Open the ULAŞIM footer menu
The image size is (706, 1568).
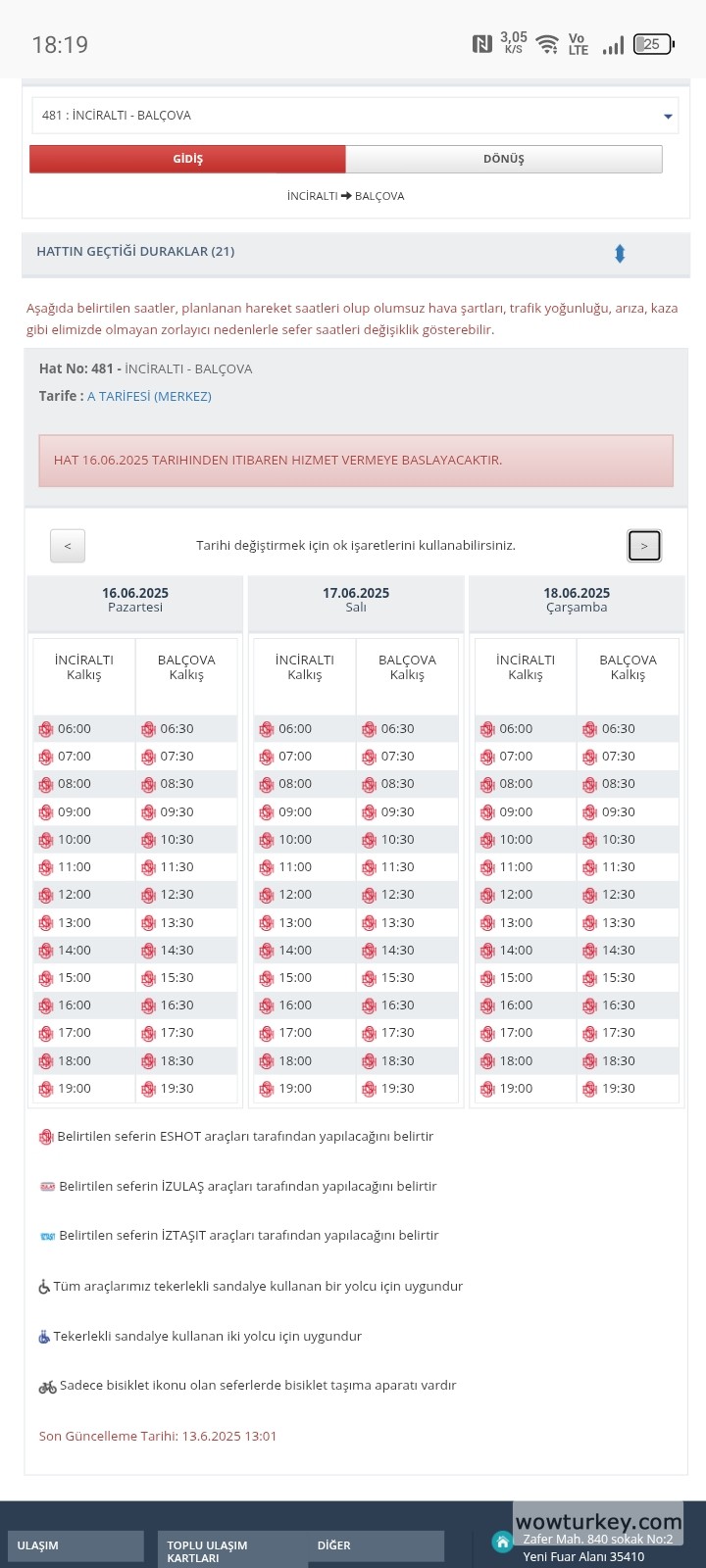click(x=76, y=1545)
